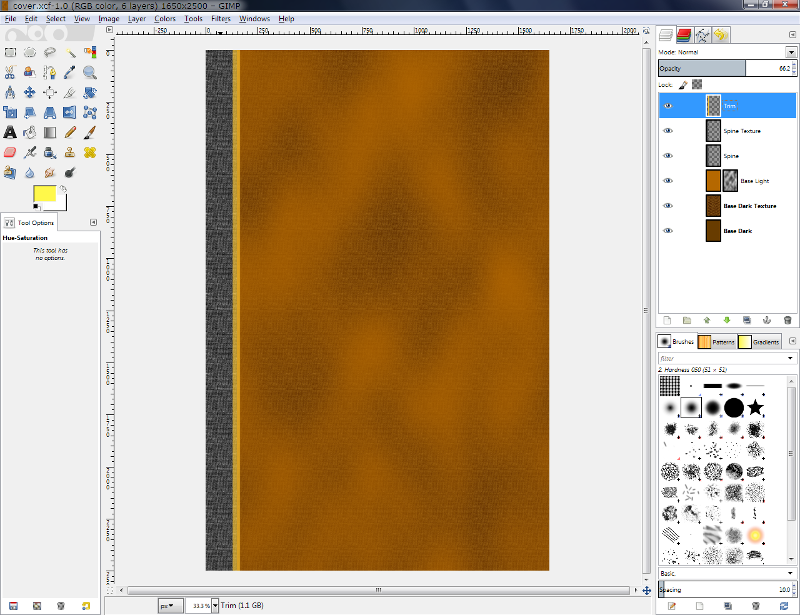
Task: Open the px units dropdown in status bar
Action: point(170,605)
